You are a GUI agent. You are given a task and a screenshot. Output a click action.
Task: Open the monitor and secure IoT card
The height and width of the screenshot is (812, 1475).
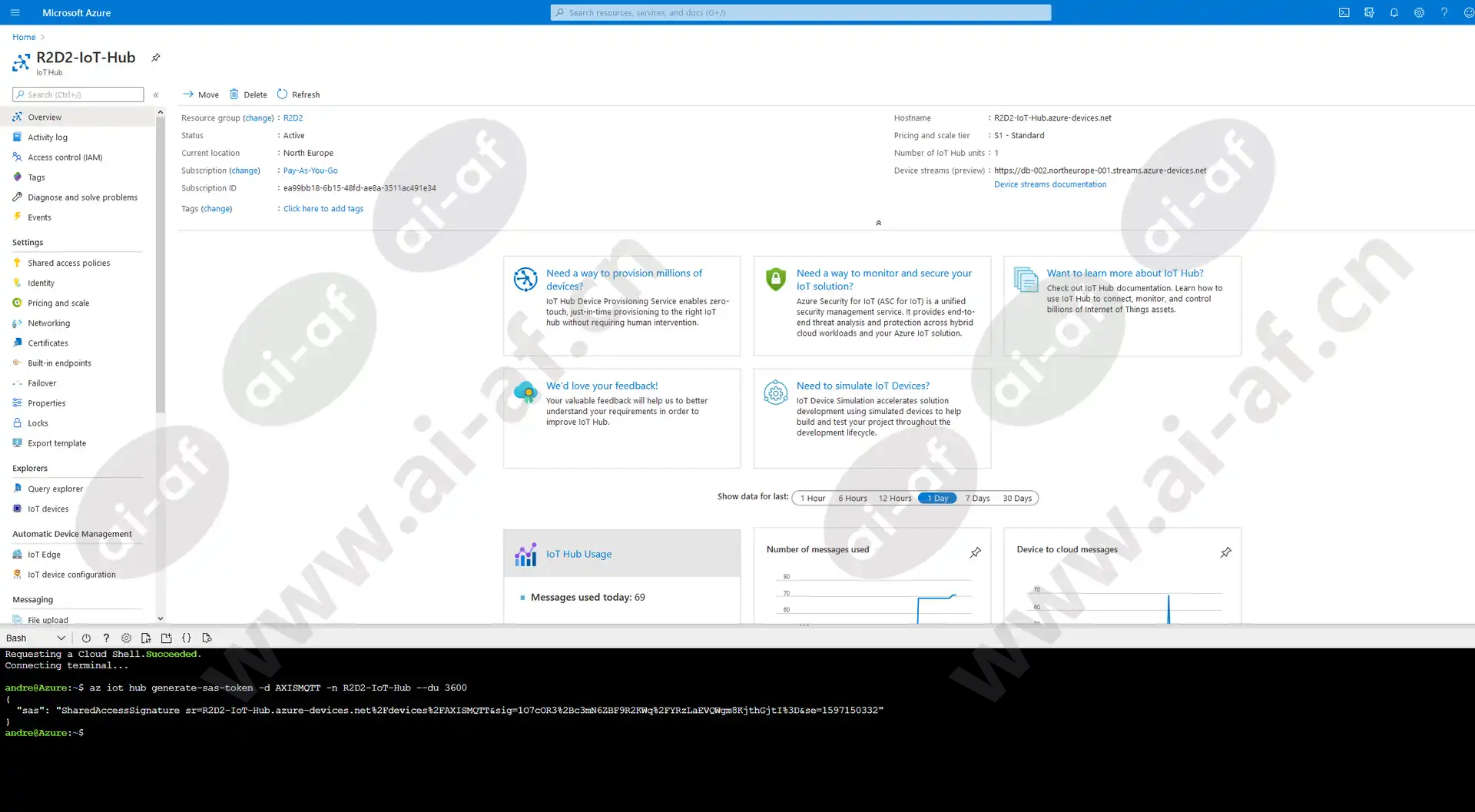point(872,306)
